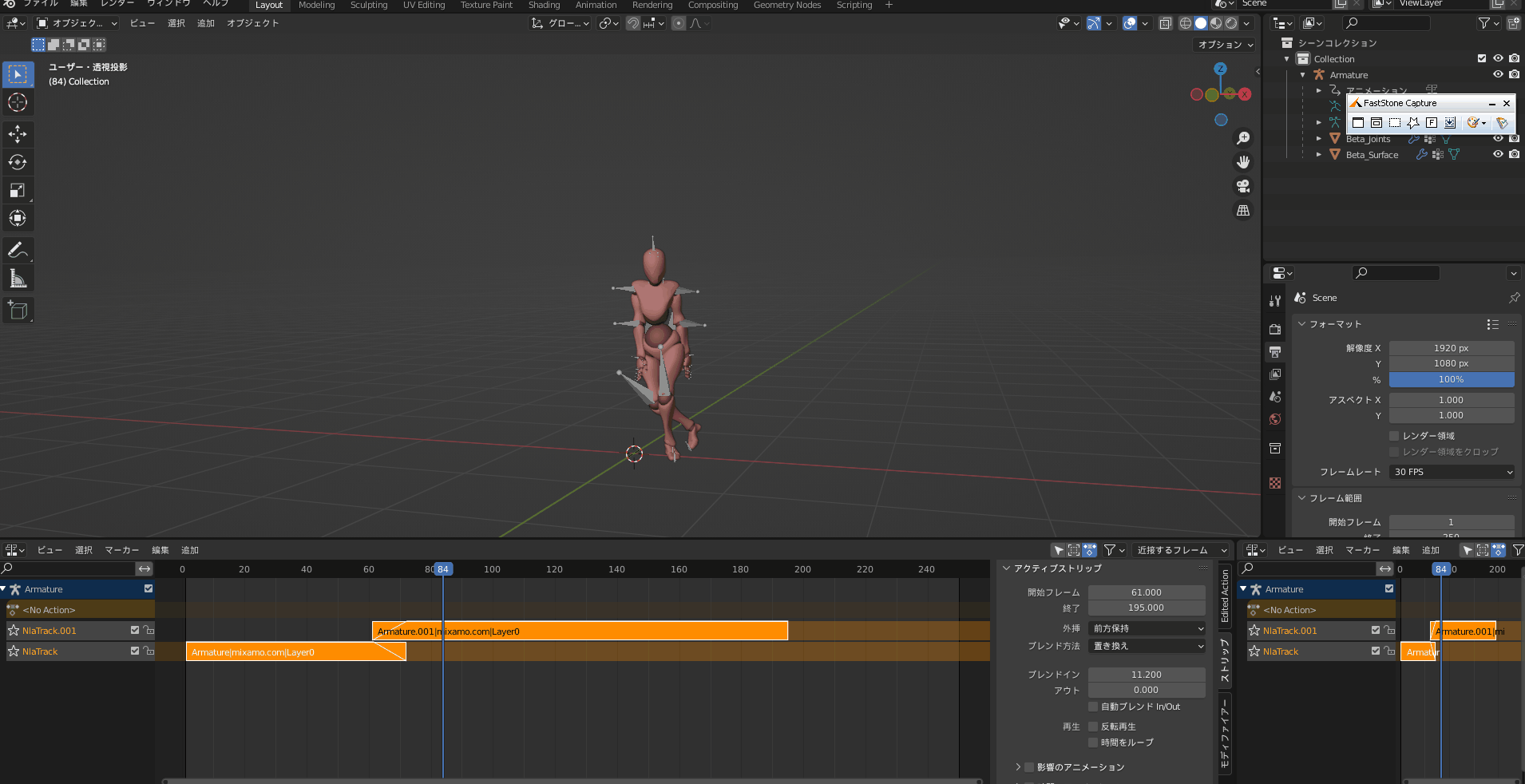The image size is (1525, 784).
Task: Select the Add Cube tool
Action: [18, 310]
